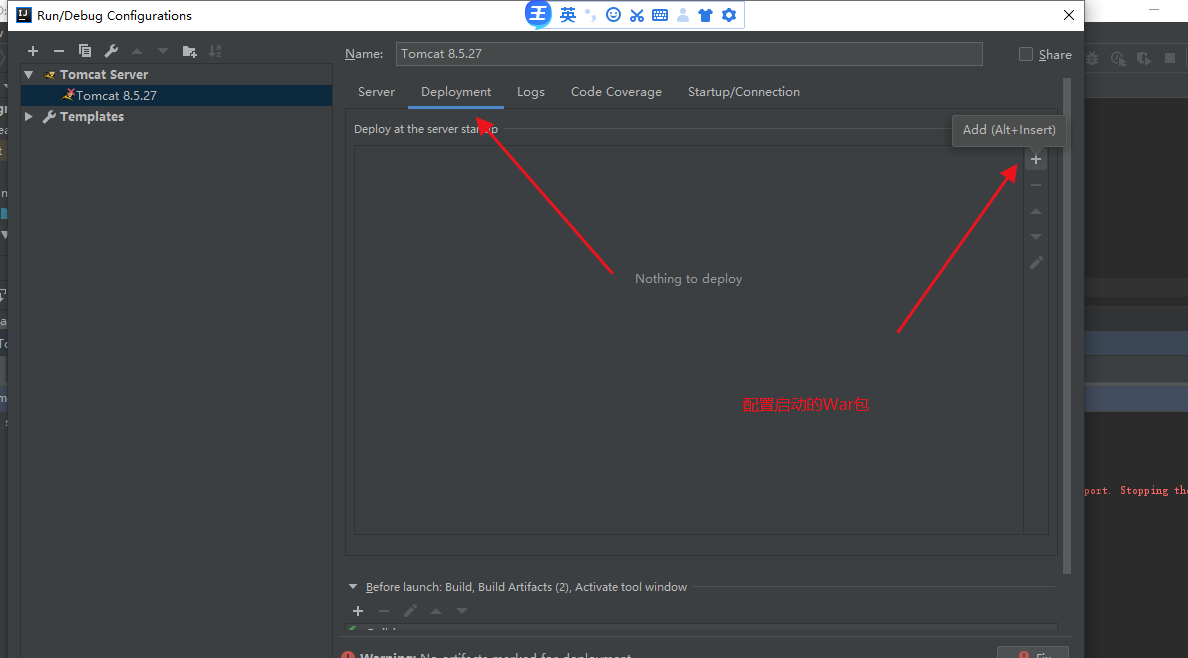1188x658 pixels.
Task: Collapse the Before launch section
Action: [353, 587]
